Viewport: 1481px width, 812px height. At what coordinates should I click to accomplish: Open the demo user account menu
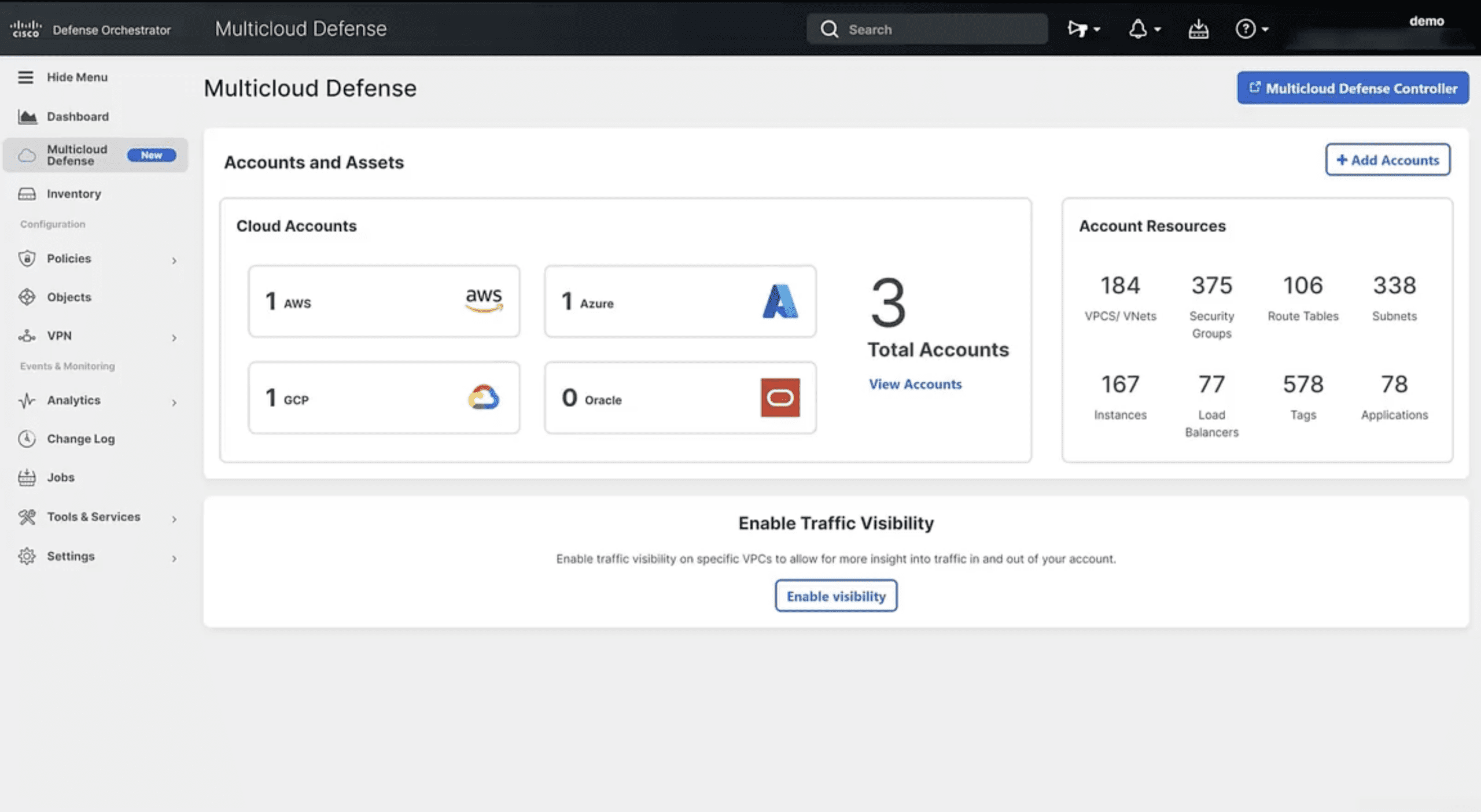(1425, 21)
